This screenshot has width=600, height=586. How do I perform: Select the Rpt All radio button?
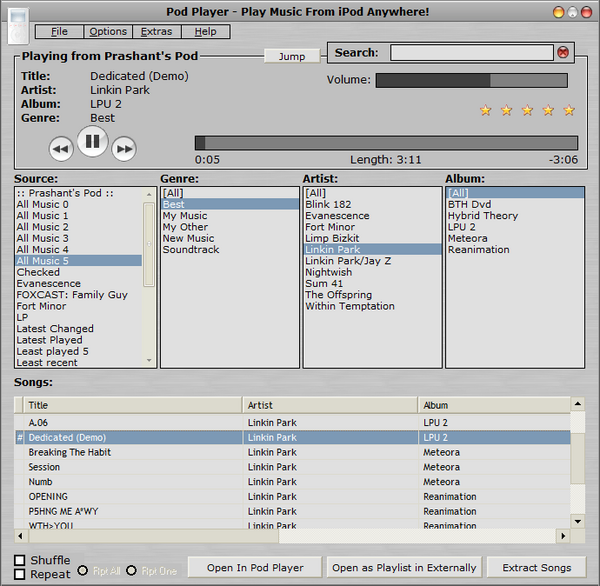[x=82, y=570]
